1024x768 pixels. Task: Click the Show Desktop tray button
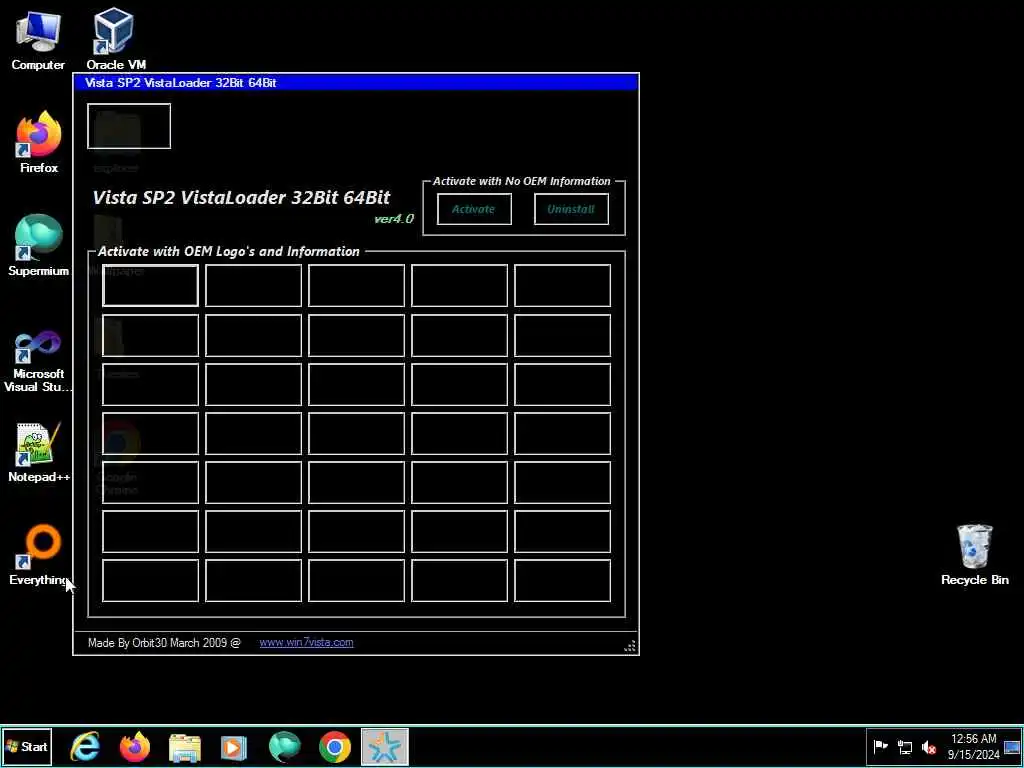[1012, 746]
